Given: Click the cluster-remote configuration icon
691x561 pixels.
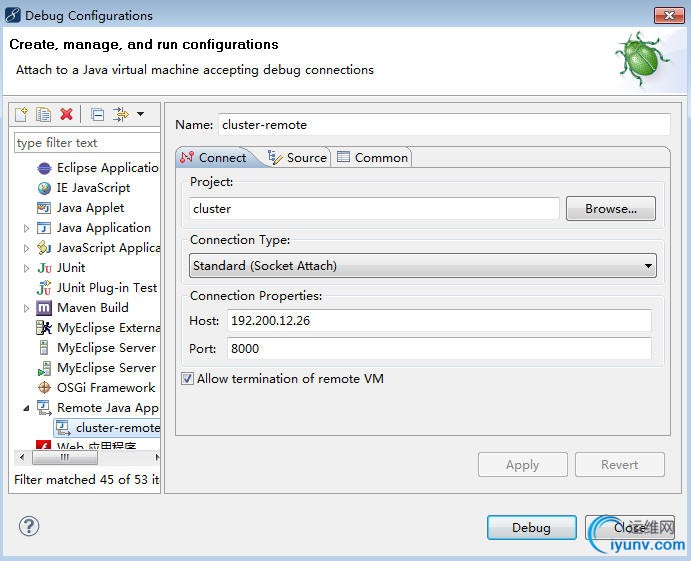Looking at the screenshot, I should coord(63,428).
